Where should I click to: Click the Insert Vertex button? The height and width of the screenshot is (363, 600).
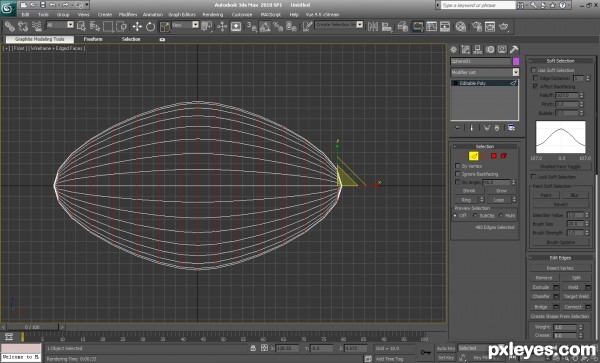coord(560,268)
